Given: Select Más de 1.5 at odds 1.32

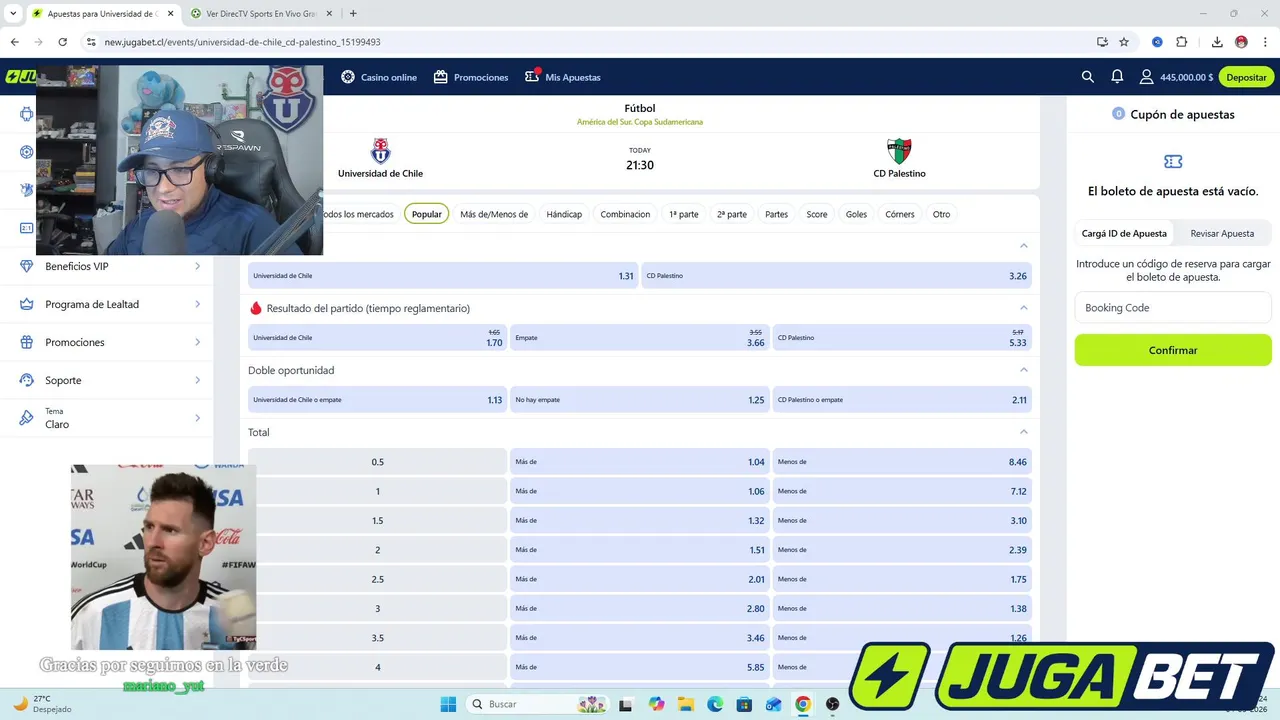Looking at the screenshot, I should [x=639, y=520].
